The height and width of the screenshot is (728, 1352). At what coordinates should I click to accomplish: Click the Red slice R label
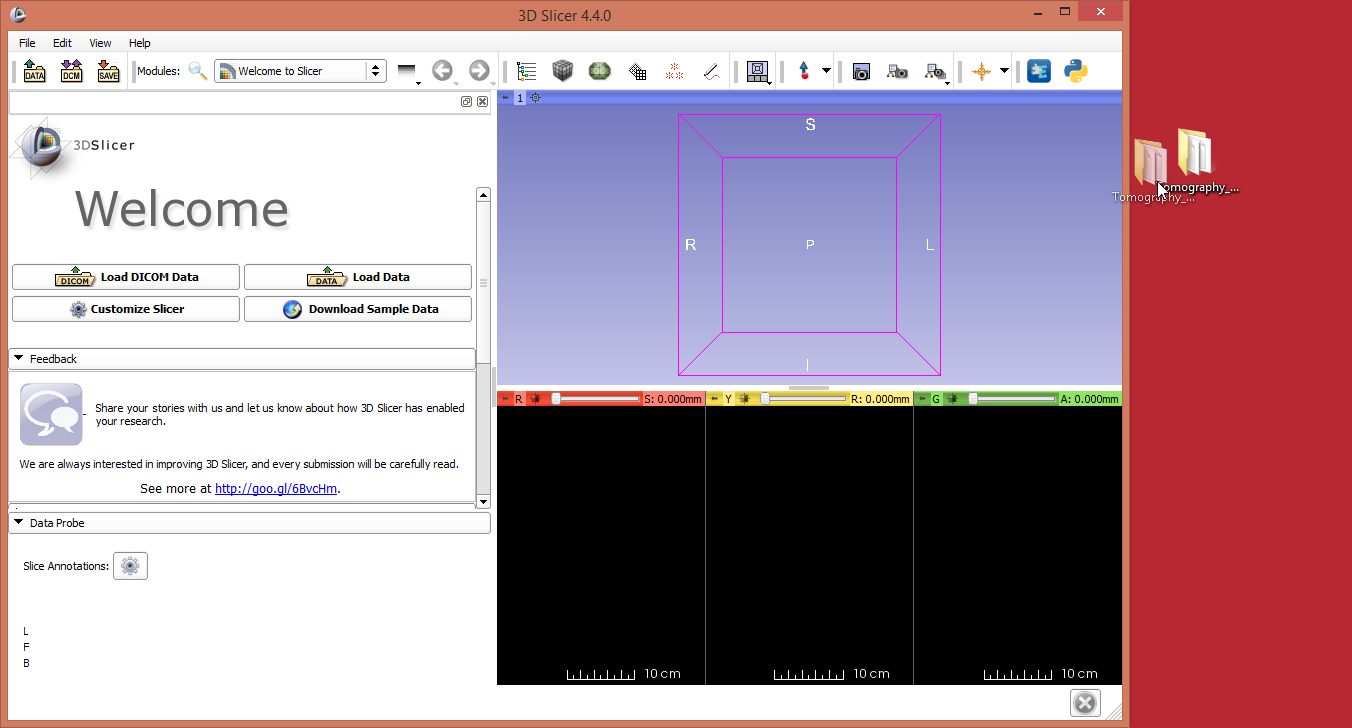coord(519,399)
